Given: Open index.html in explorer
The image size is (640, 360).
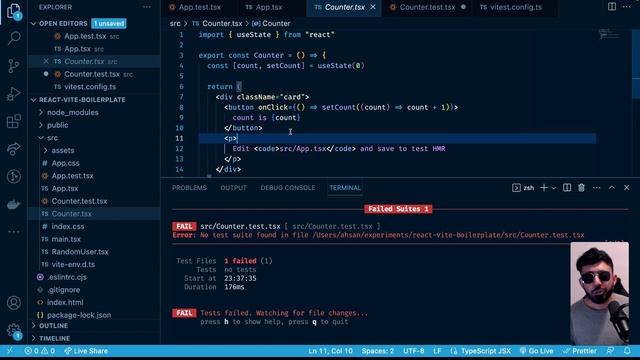Looking at the screenshot, I should (x=65, y=302).
